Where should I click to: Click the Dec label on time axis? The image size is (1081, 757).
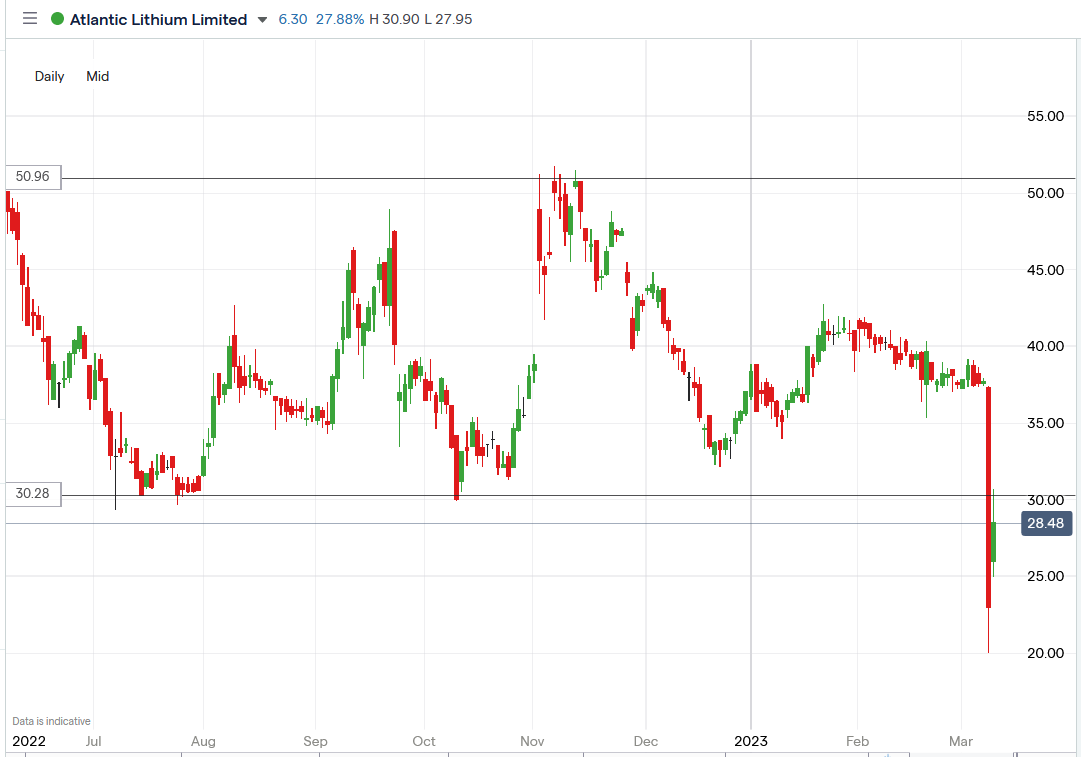645,741
